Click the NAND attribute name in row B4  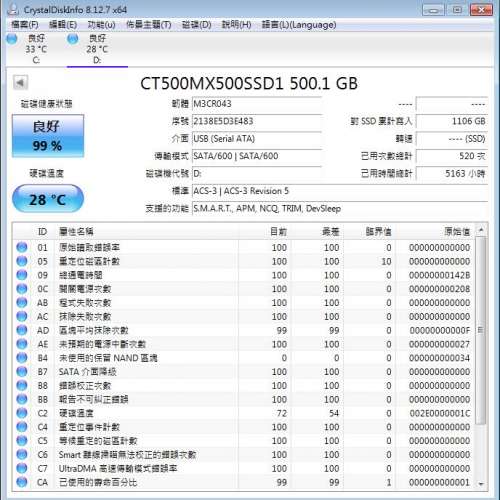(108, 358)
